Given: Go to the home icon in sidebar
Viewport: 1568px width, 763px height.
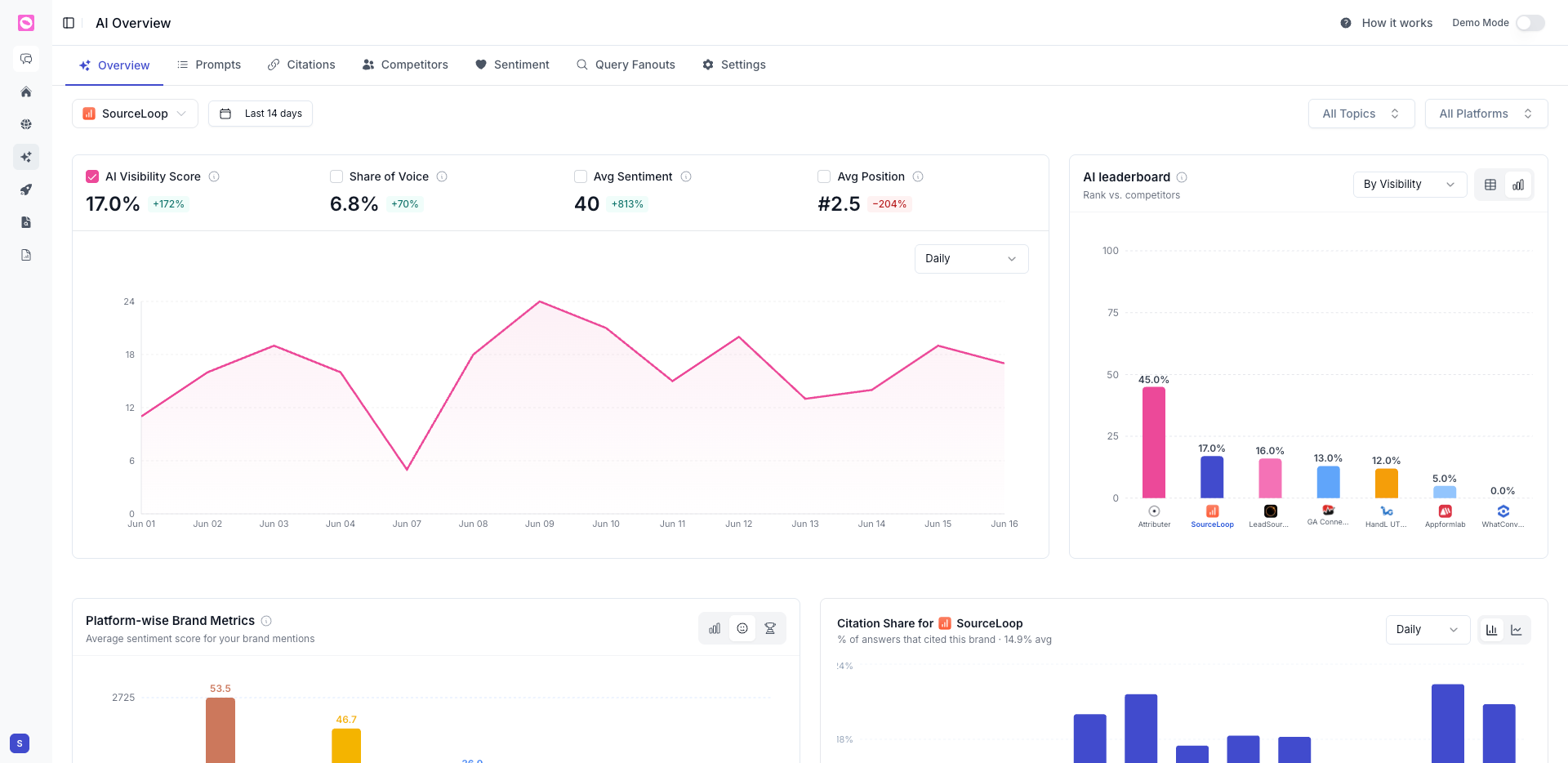Looking at the screenshot, I should click(26, 91).
